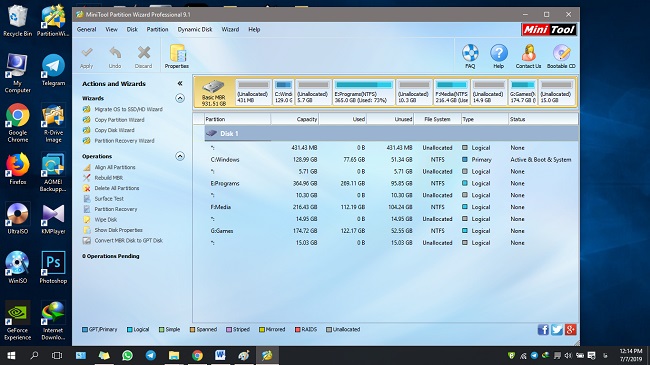Open Telegram desktop icon
Viewport: 650px width, 365px height.
pos(53,70)
